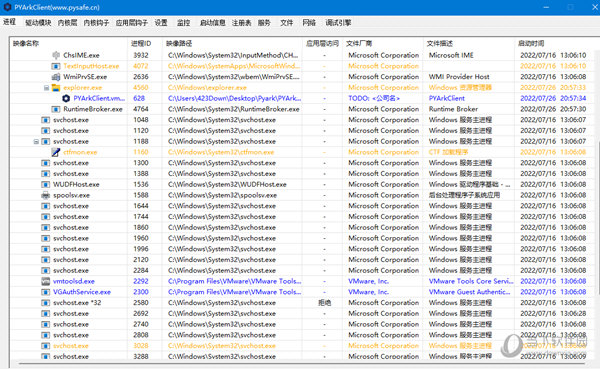
Task: Click the vmtoolsd.exe VMware icon
Action: pos(46,281)
